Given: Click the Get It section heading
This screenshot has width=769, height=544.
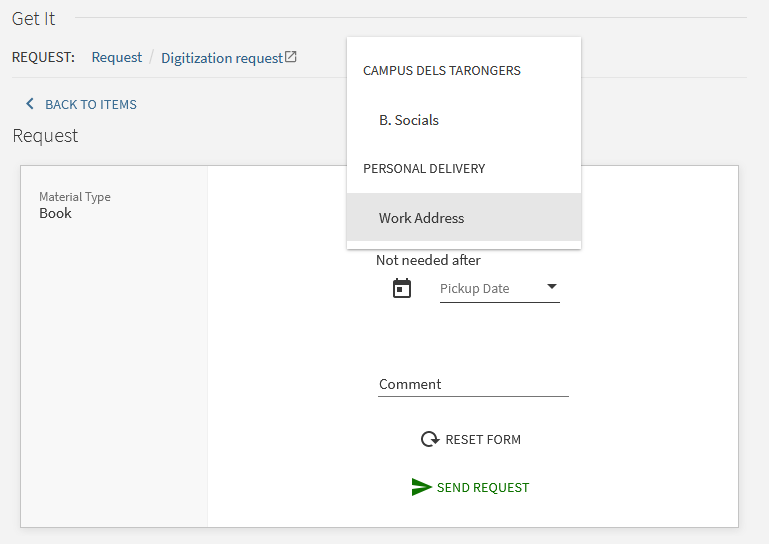Looking at the screenshot, I should tap(33, 19).
